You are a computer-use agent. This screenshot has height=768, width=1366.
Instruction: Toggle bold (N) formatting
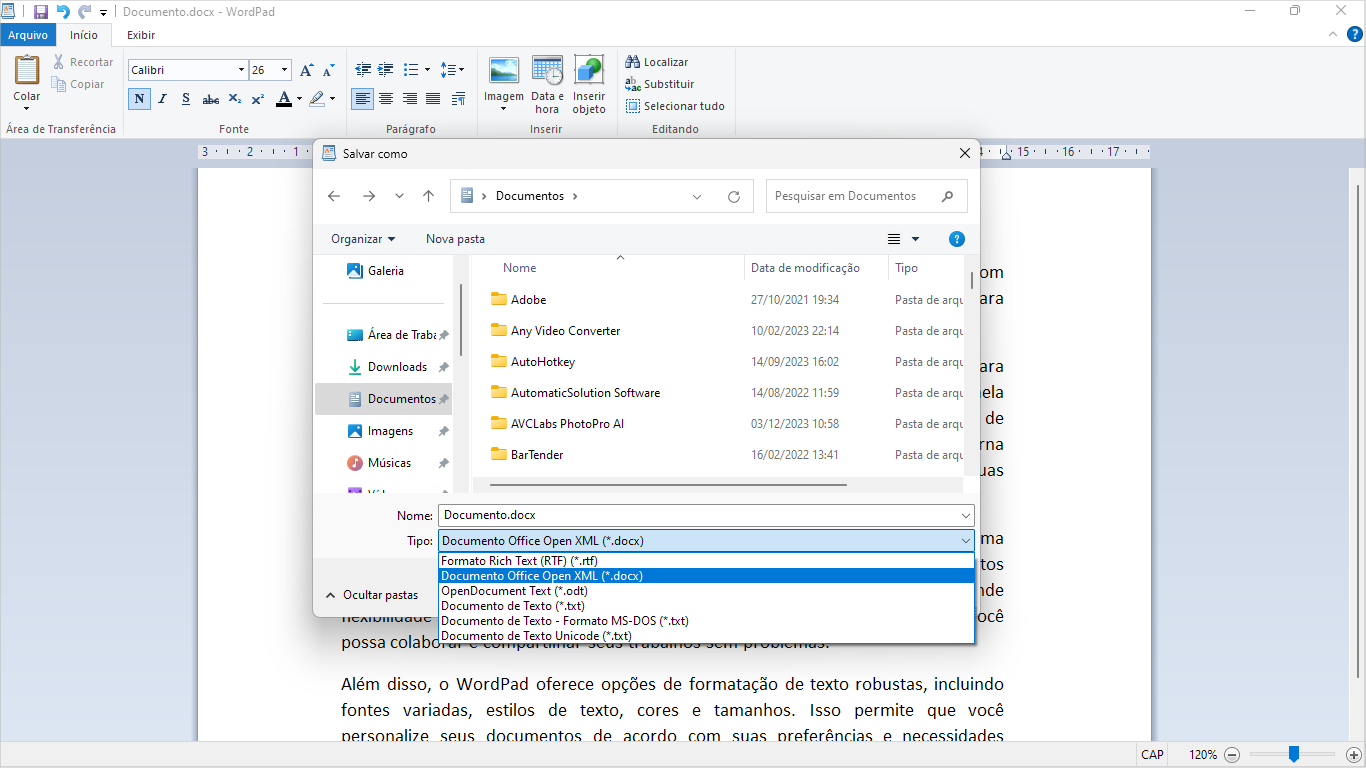139,99
